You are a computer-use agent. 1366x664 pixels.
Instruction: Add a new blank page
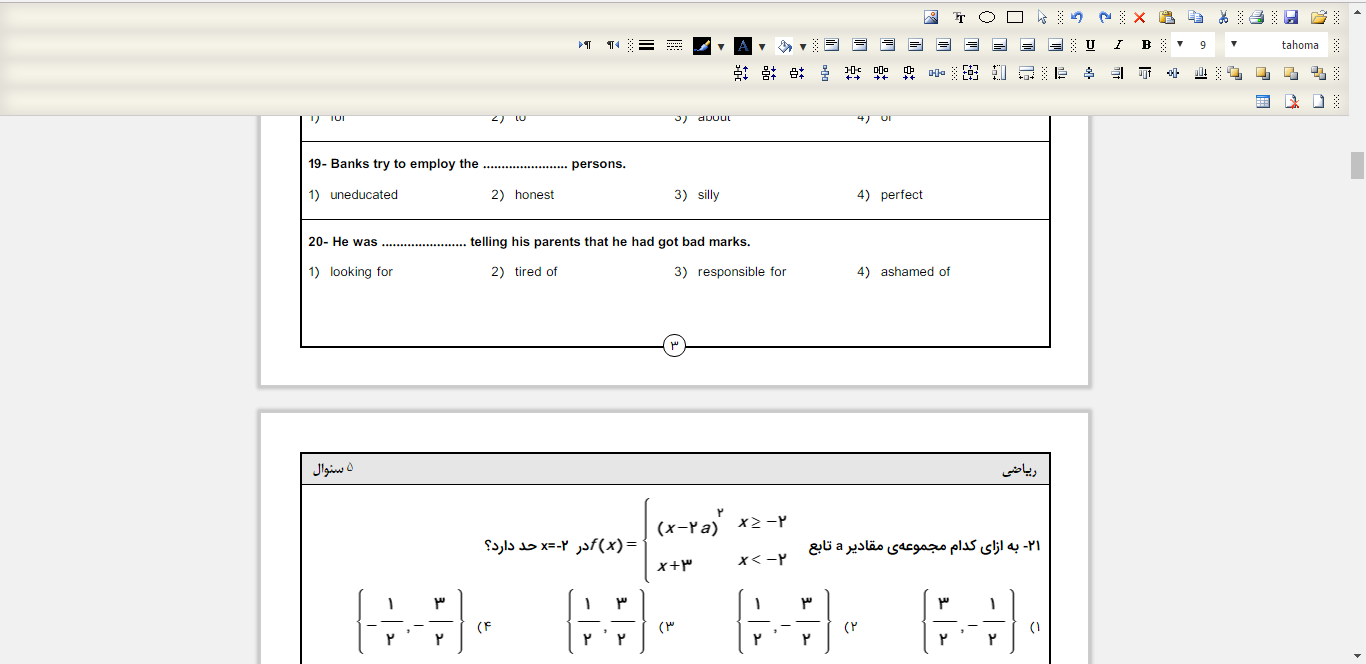(1318, 101)
